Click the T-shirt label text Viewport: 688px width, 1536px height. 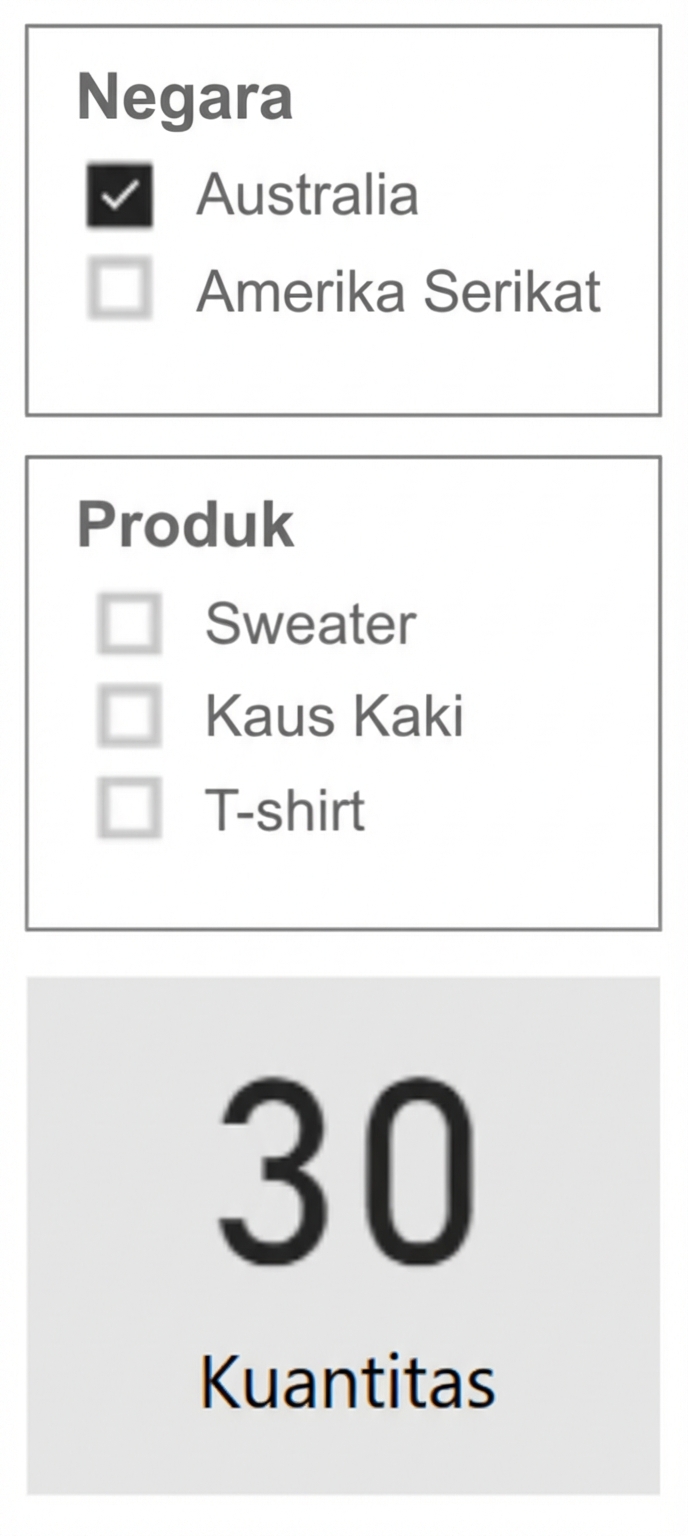pyautogui.click(x=284, y=810)
